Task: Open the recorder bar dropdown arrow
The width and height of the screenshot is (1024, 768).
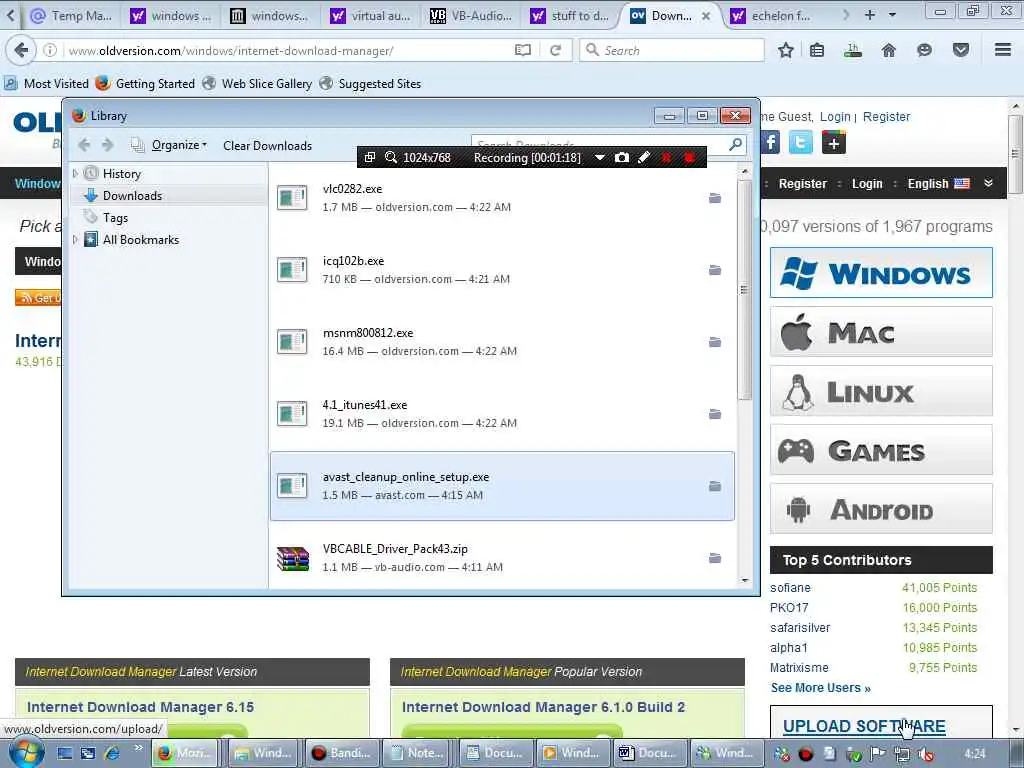Action: pyautogui.click(x=600, y=157)
